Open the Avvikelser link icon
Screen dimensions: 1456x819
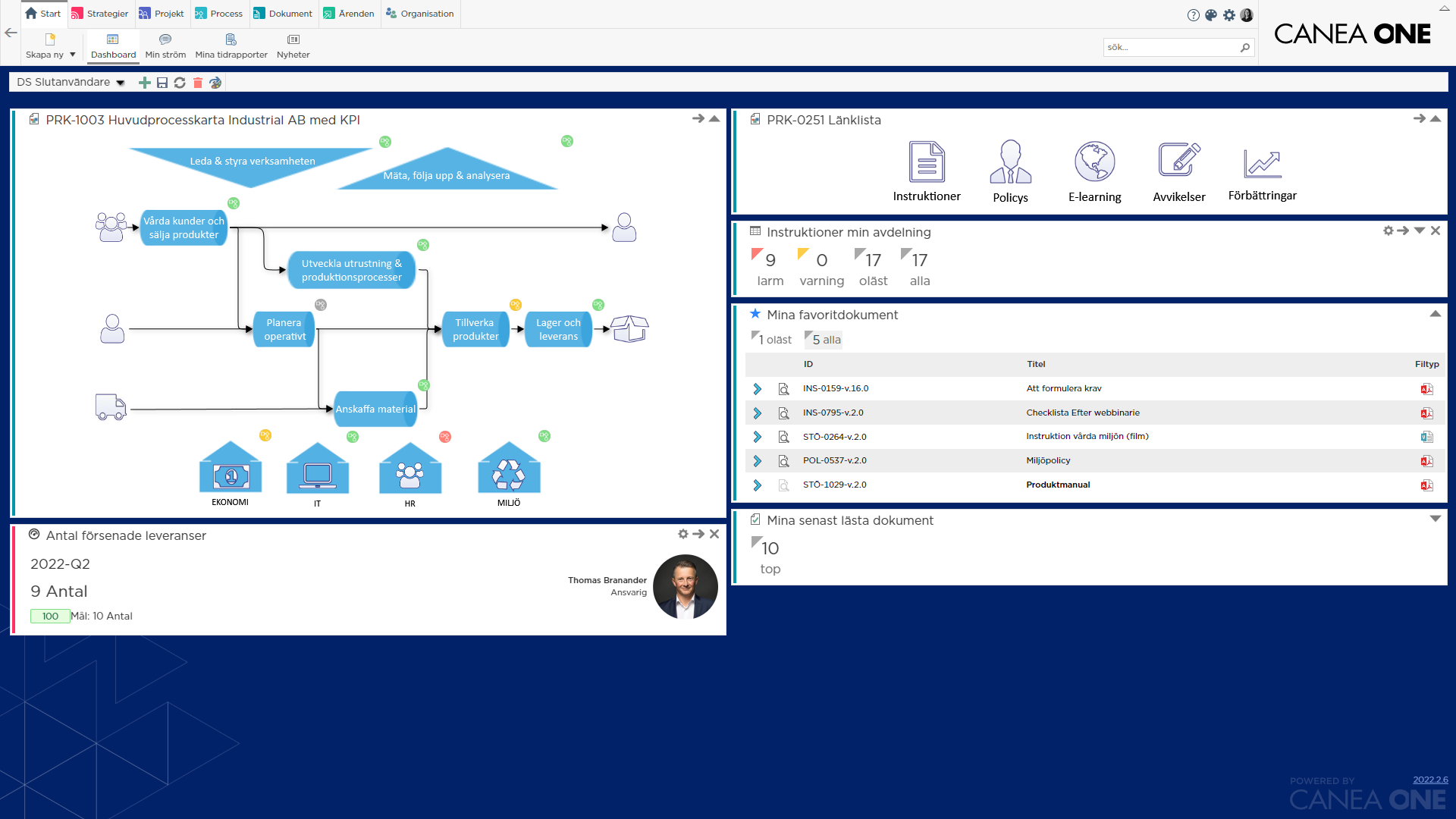(1178, 162)
